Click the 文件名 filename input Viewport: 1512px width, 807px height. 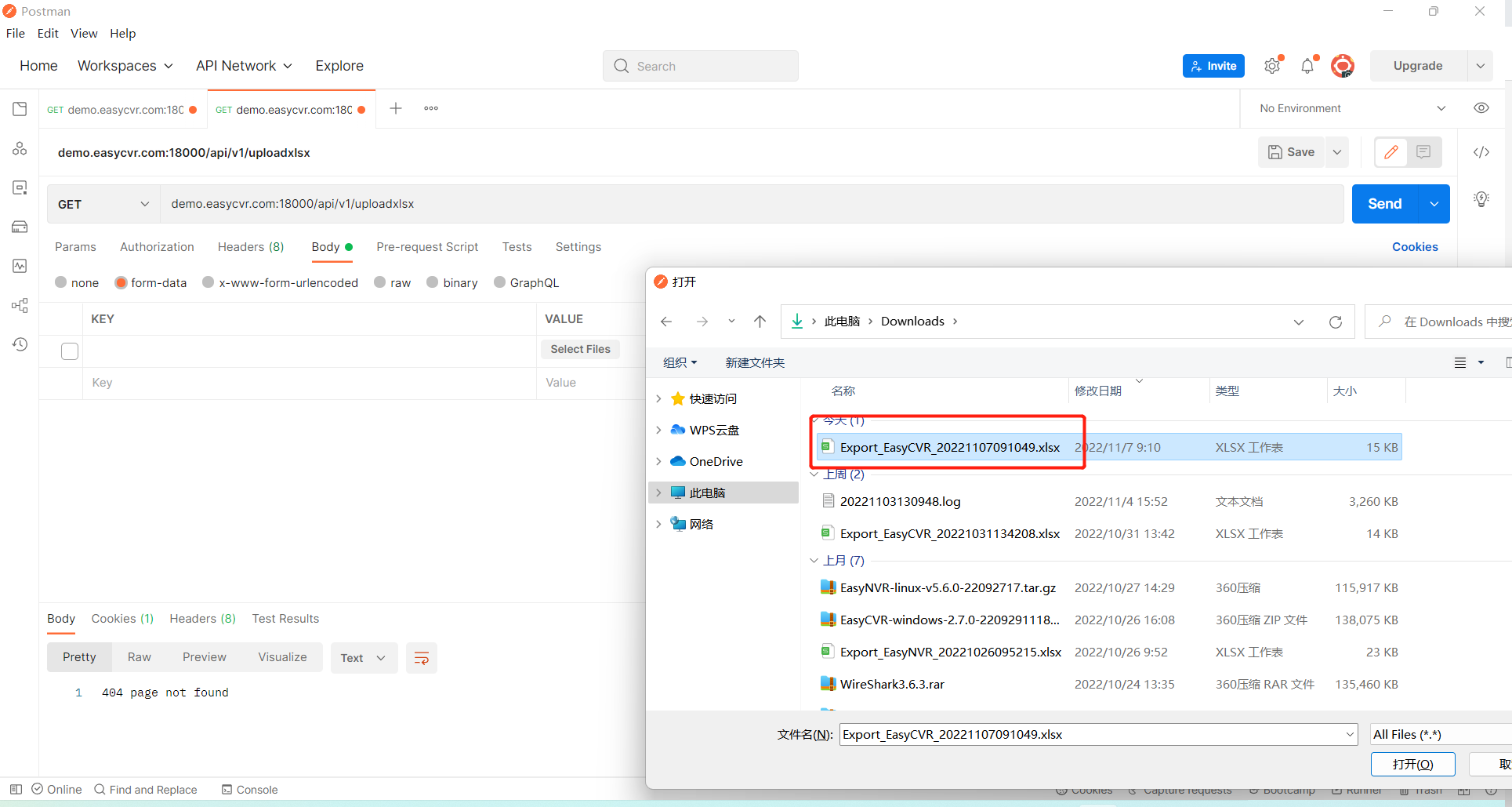1098,735
